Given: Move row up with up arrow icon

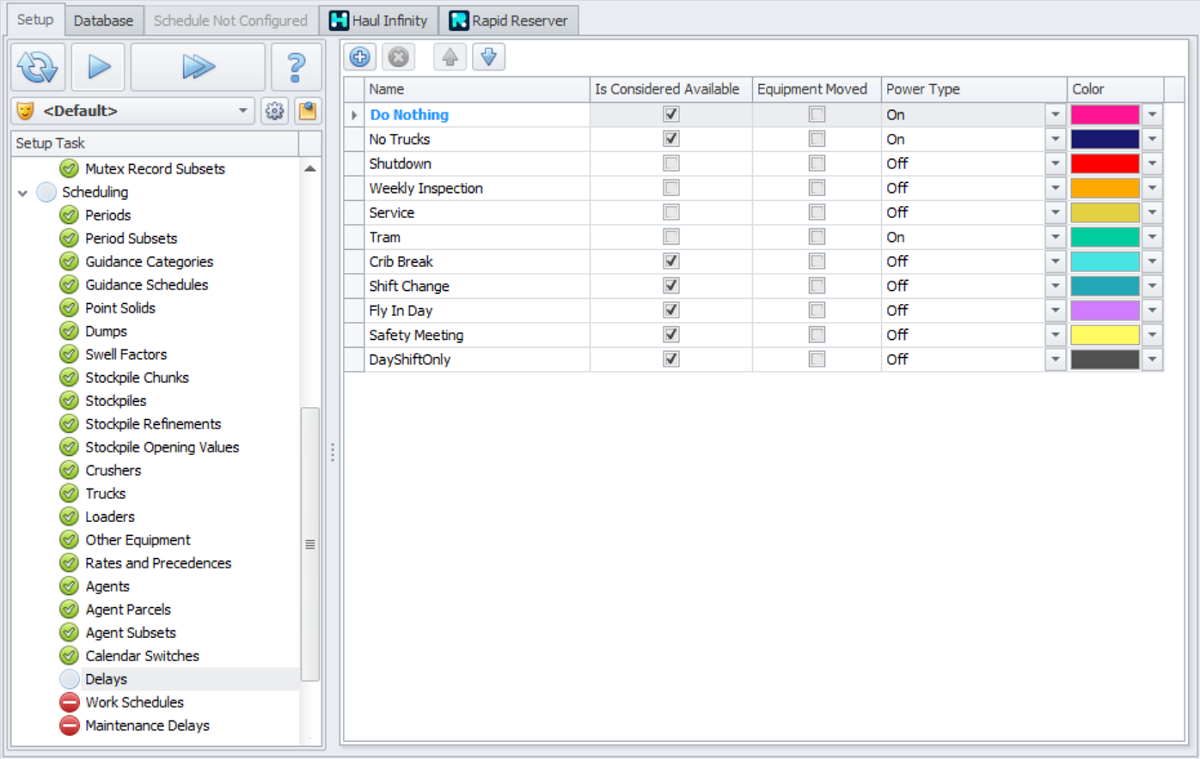Looking at the screenshot, I should (x=450, y=57).
